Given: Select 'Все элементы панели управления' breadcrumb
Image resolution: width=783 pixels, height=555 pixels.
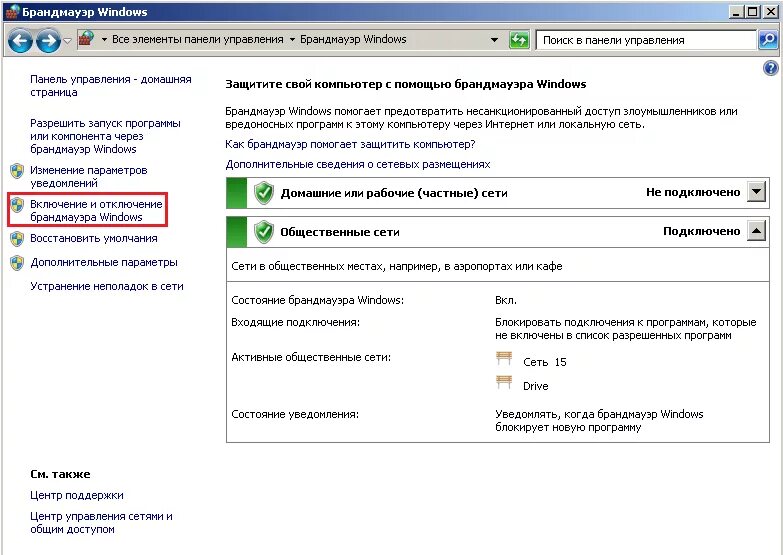Looking at the screenshot, I should coord(198,39).
